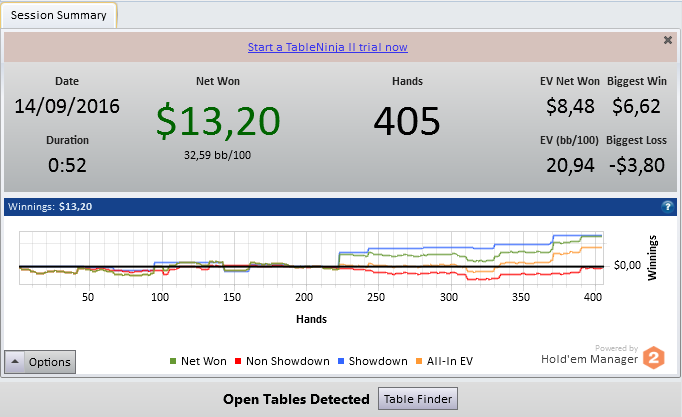Image resolution: width=682 pixels, height=417 pixels.
Task: Expand the Options panel
Action: tap(40, 362)
